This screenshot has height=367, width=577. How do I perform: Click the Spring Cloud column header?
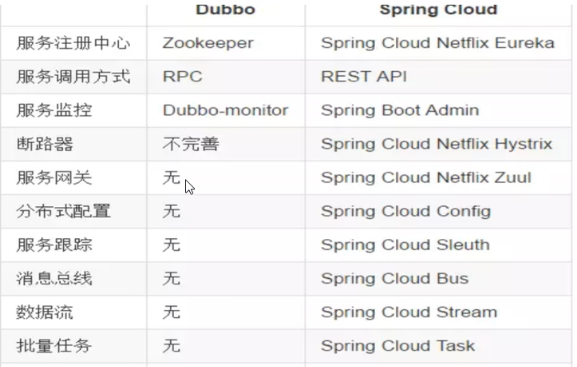click(x=438, y=10)
